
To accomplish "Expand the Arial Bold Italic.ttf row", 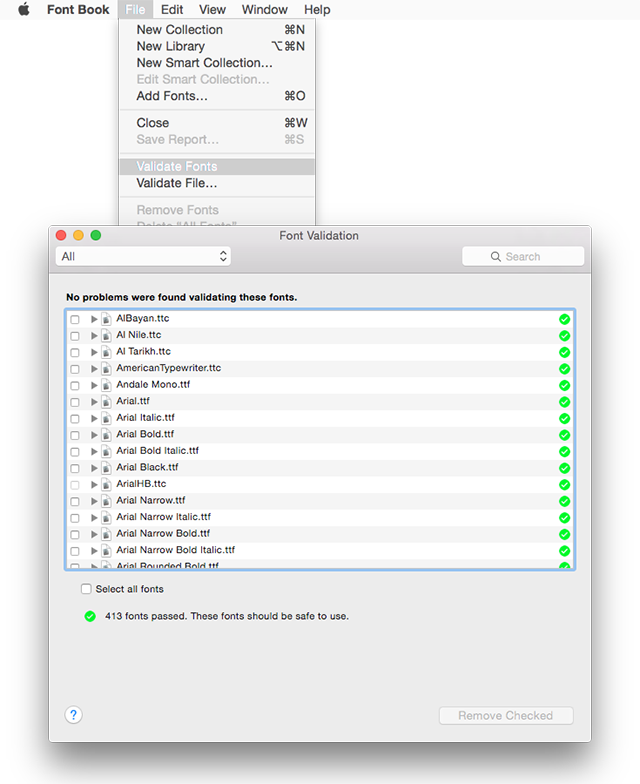I will [94, 451].
